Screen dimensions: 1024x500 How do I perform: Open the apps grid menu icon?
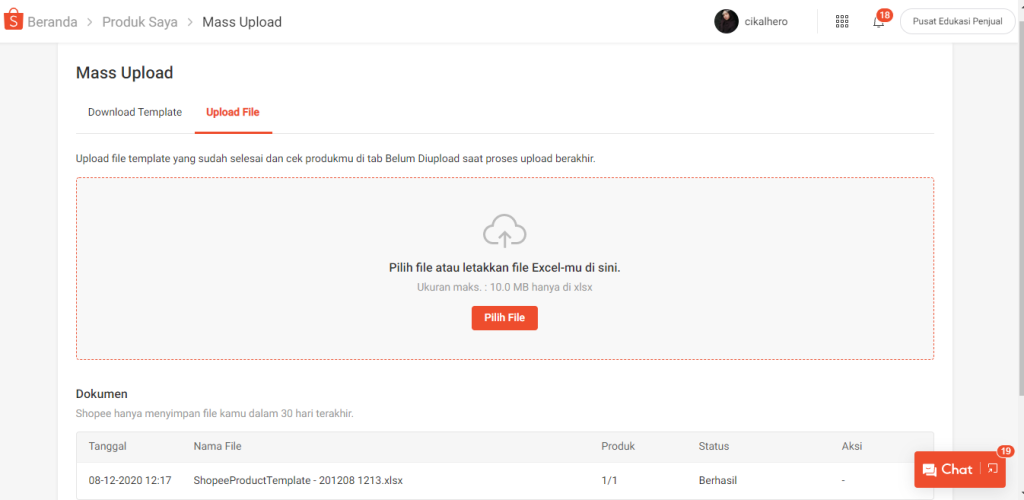pyautogui.click(x=842, y=22)
